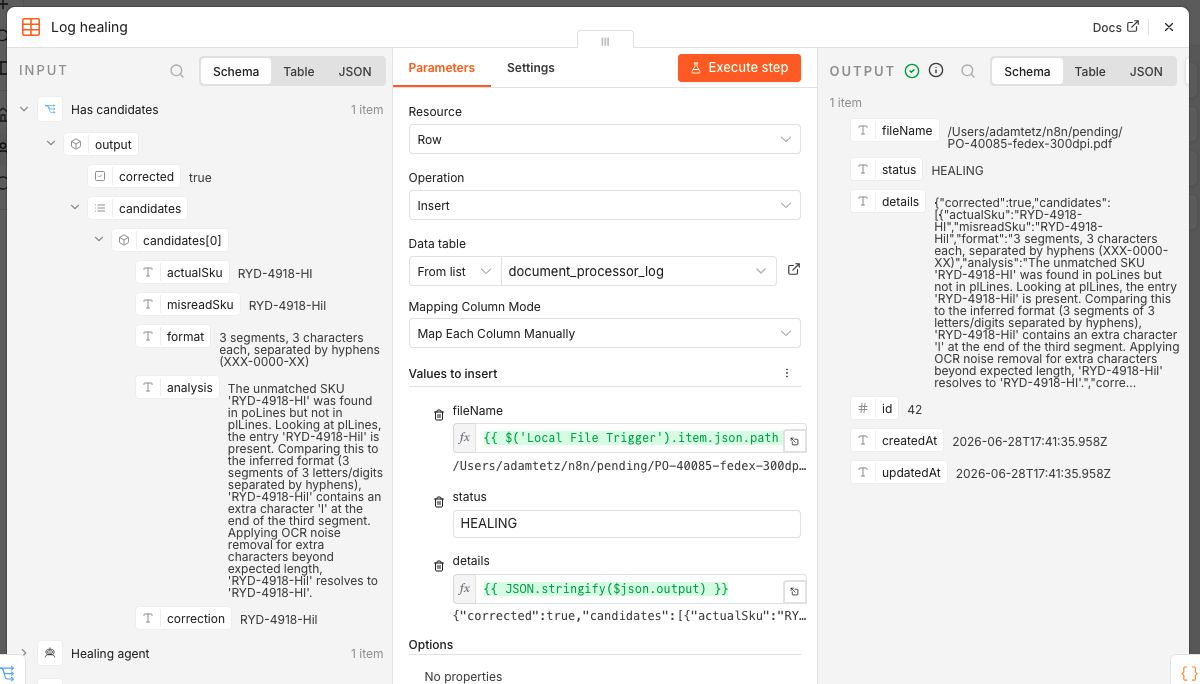Expand the Healing agent input node
Viewport: 1200px width, 684px height.
coord(25,653)
